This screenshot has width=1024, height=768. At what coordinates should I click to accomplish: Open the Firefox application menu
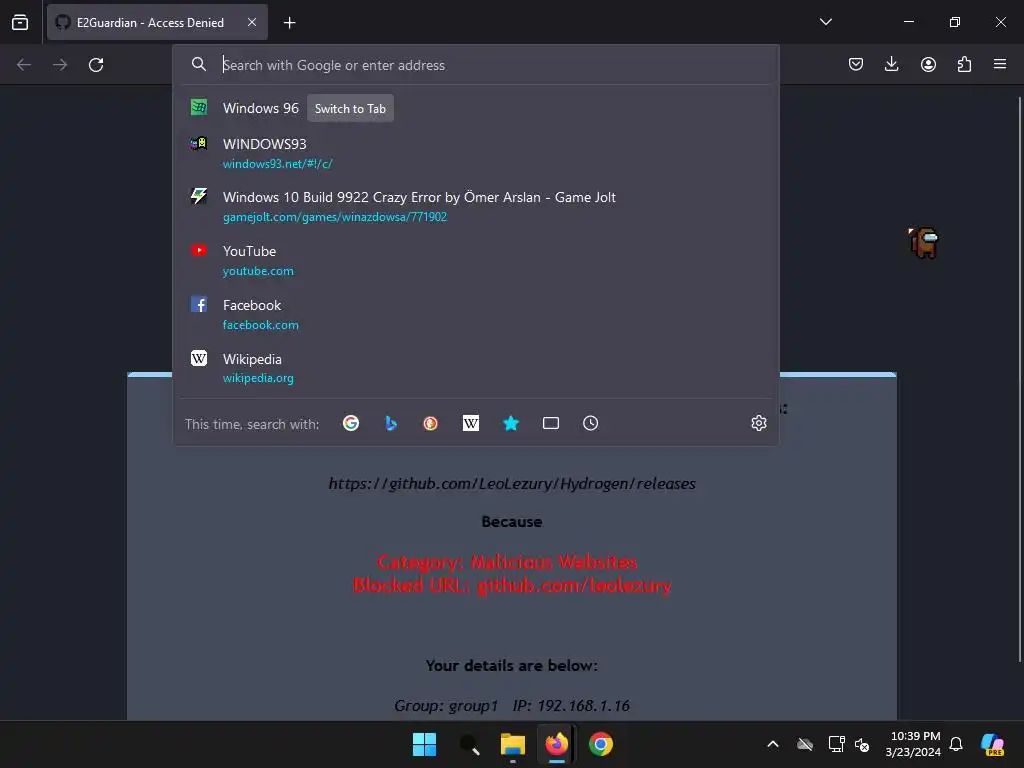1000,64
